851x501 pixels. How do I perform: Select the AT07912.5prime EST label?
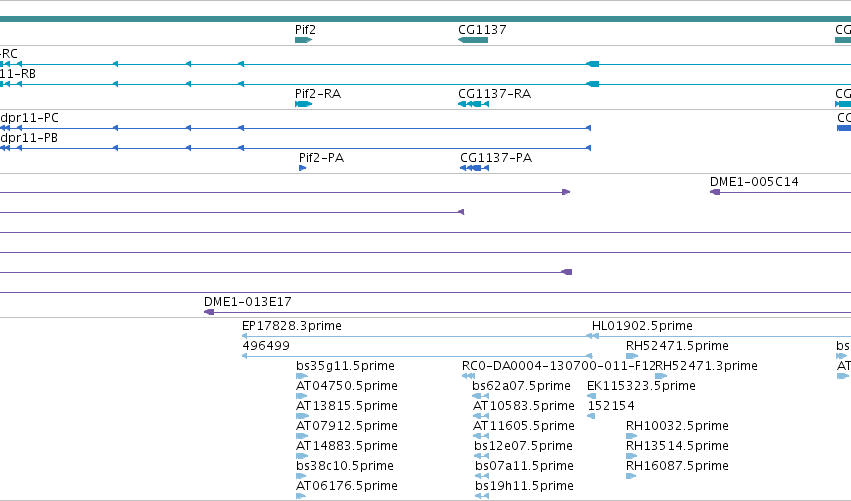pyautogui.click(x=346, y=426)
